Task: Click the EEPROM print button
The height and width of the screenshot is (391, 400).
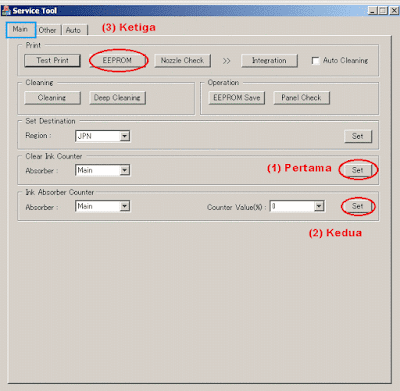Action: (117, 60)
